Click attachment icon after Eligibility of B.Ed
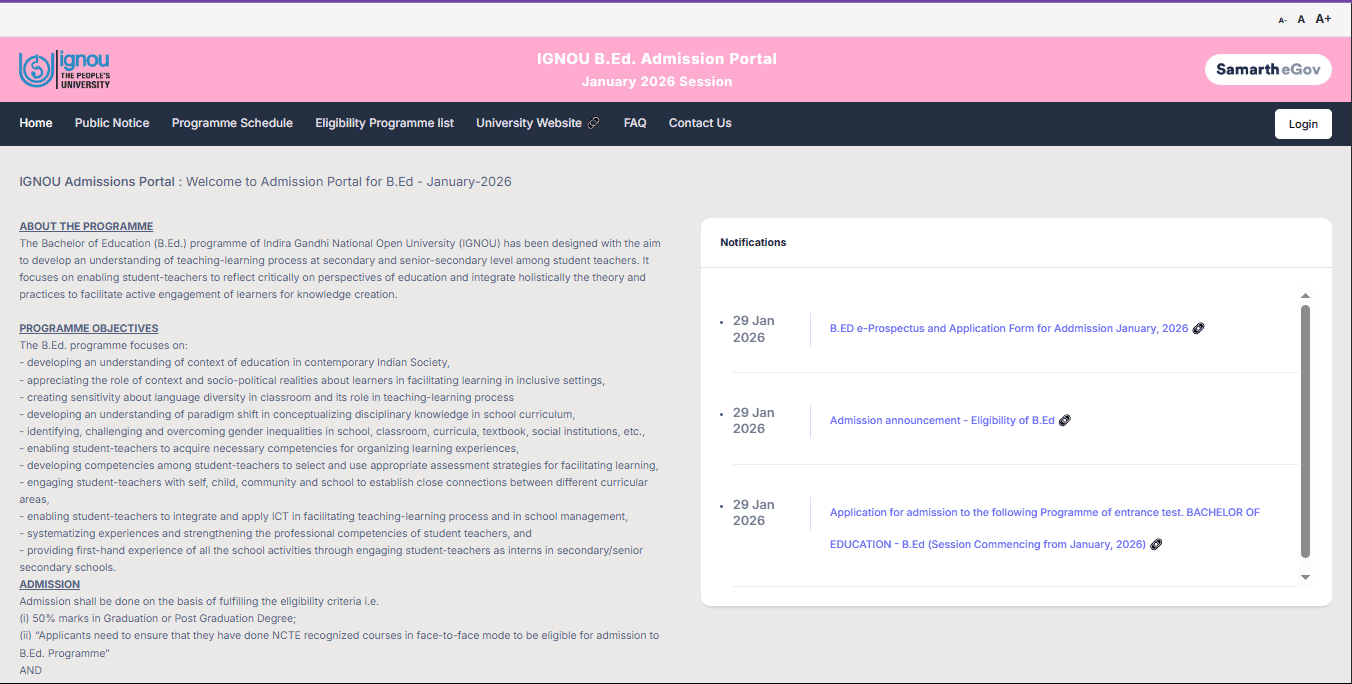 pos(1065,420)
